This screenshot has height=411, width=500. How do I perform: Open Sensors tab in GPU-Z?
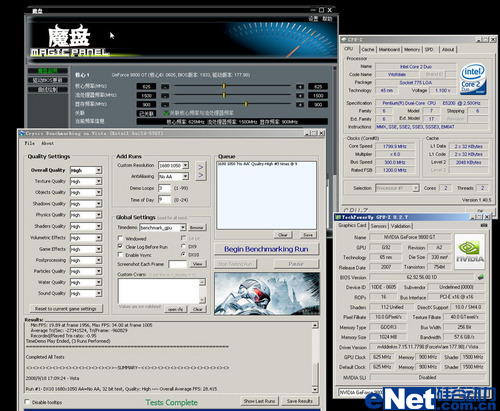379,226
